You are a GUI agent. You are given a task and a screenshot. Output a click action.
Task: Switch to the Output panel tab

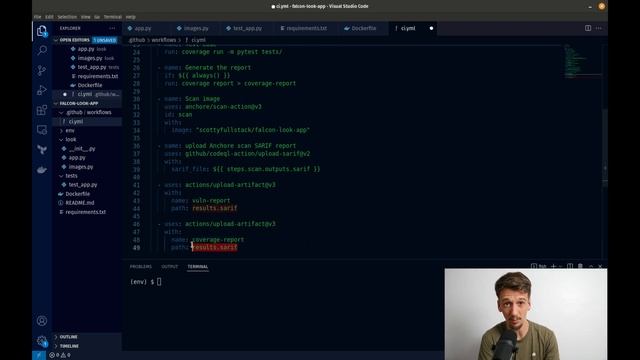[169, 267]
